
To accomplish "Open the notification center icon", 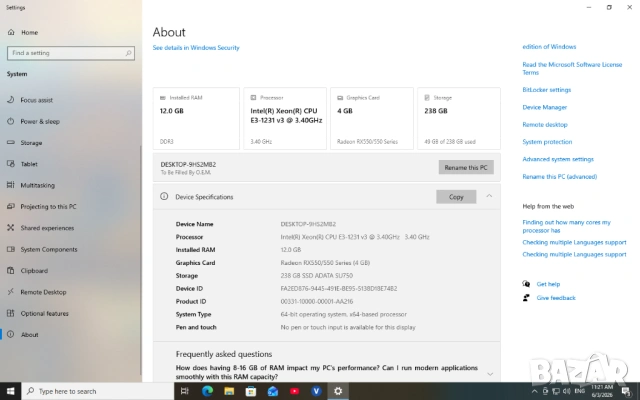I will (627, 391).
